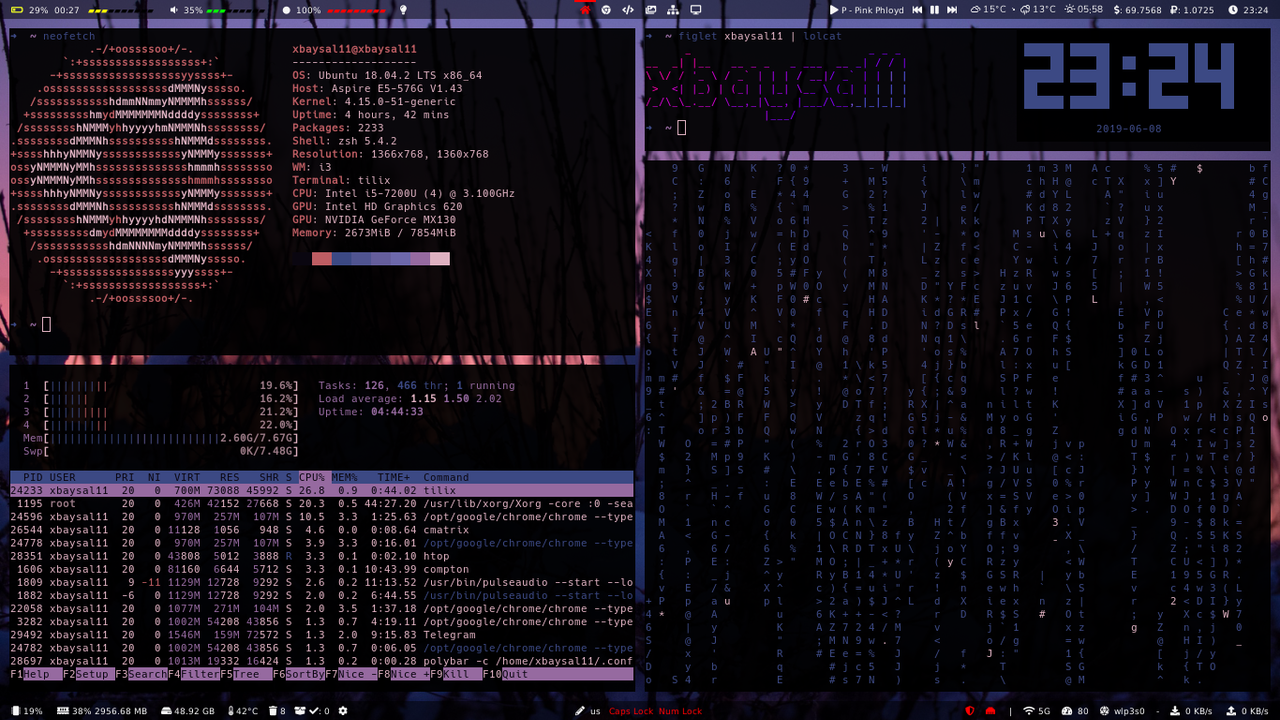Toggle the Num Lock indicator
Viewport: 1280px width, 720px height.
coord(680,712)
